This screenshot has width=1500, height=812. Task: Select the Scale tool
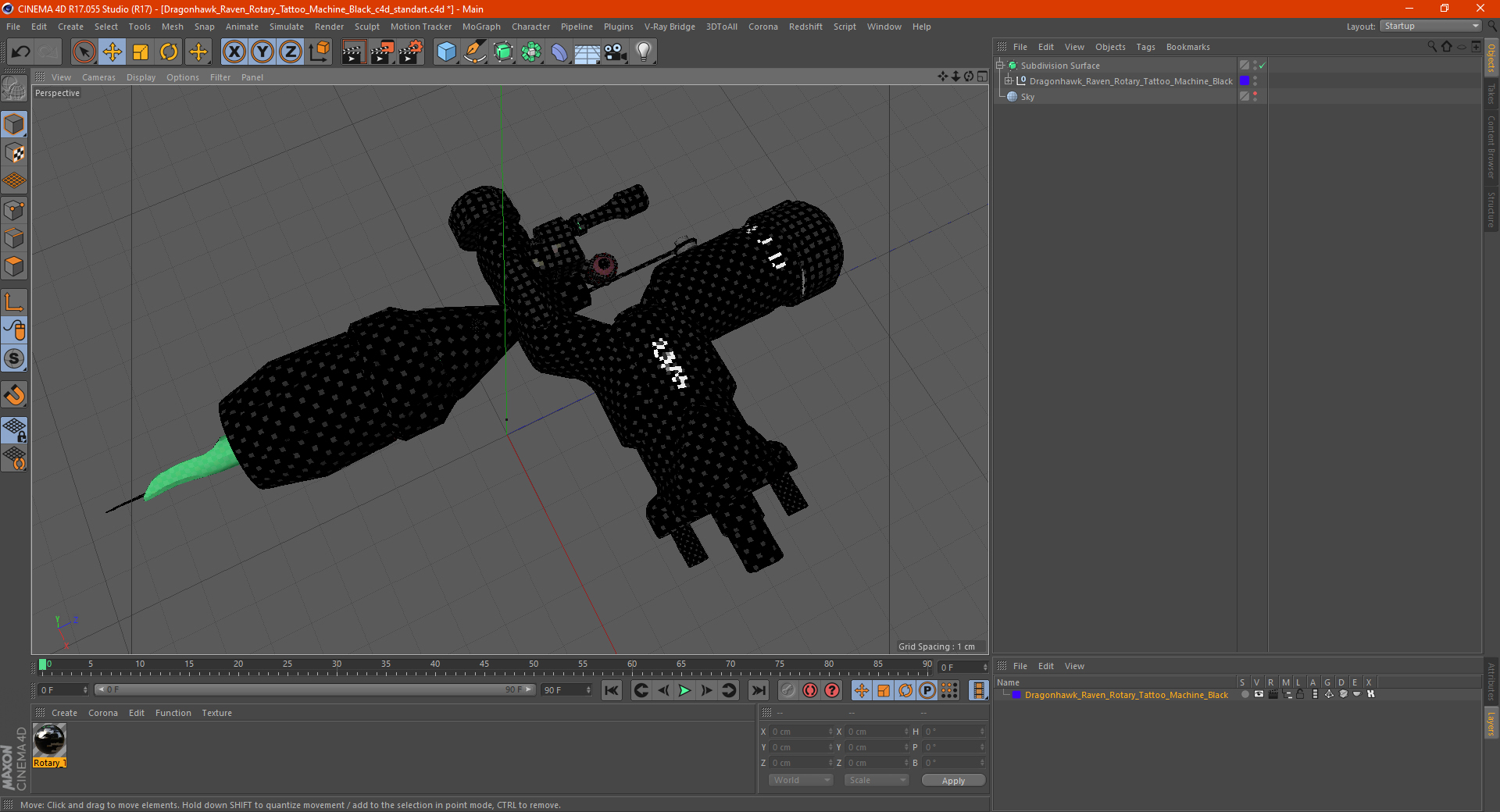141,52
